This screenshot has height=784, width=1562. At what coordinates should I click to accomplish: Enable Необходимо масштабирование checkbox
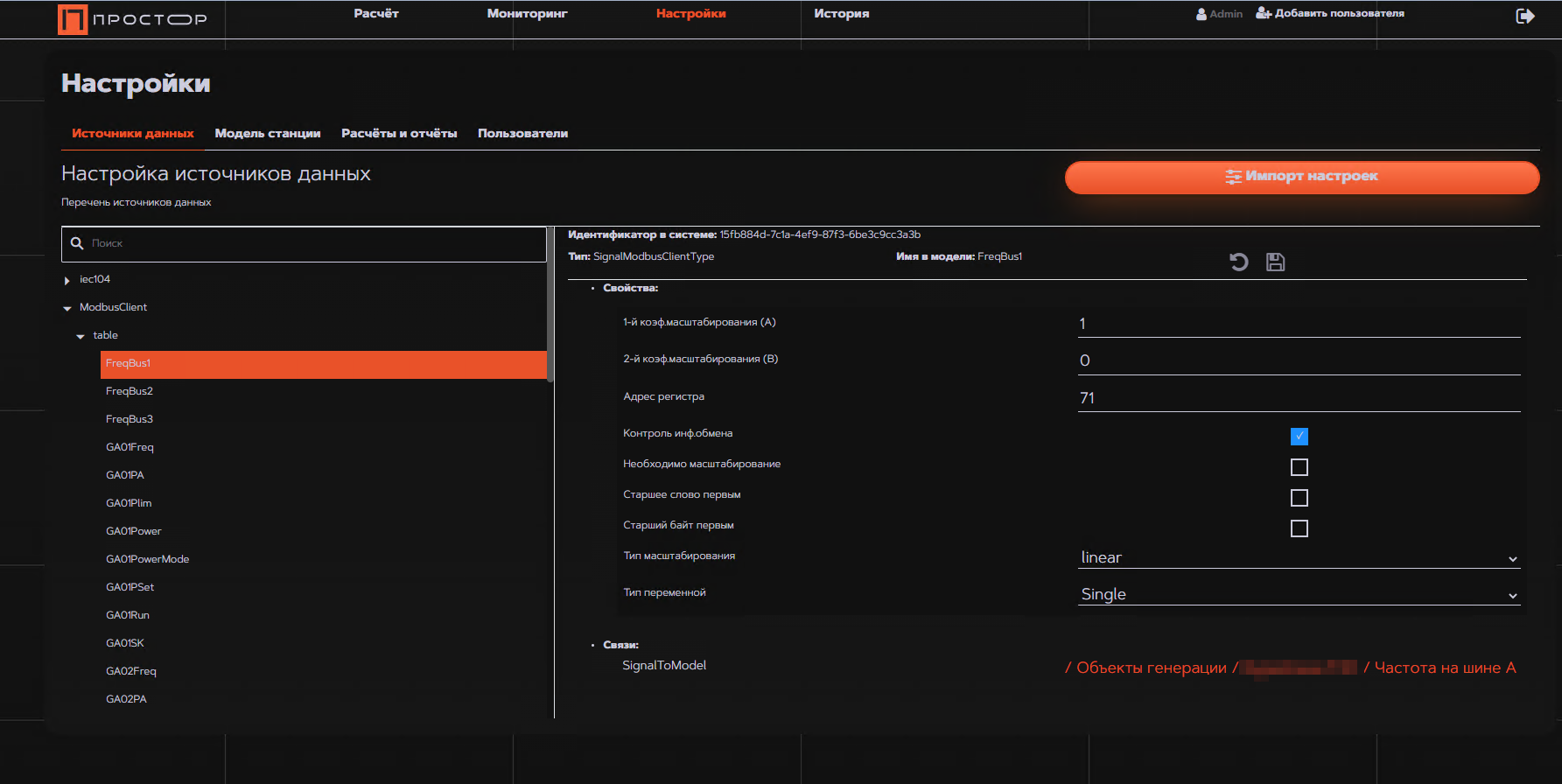click(1299, 467)
